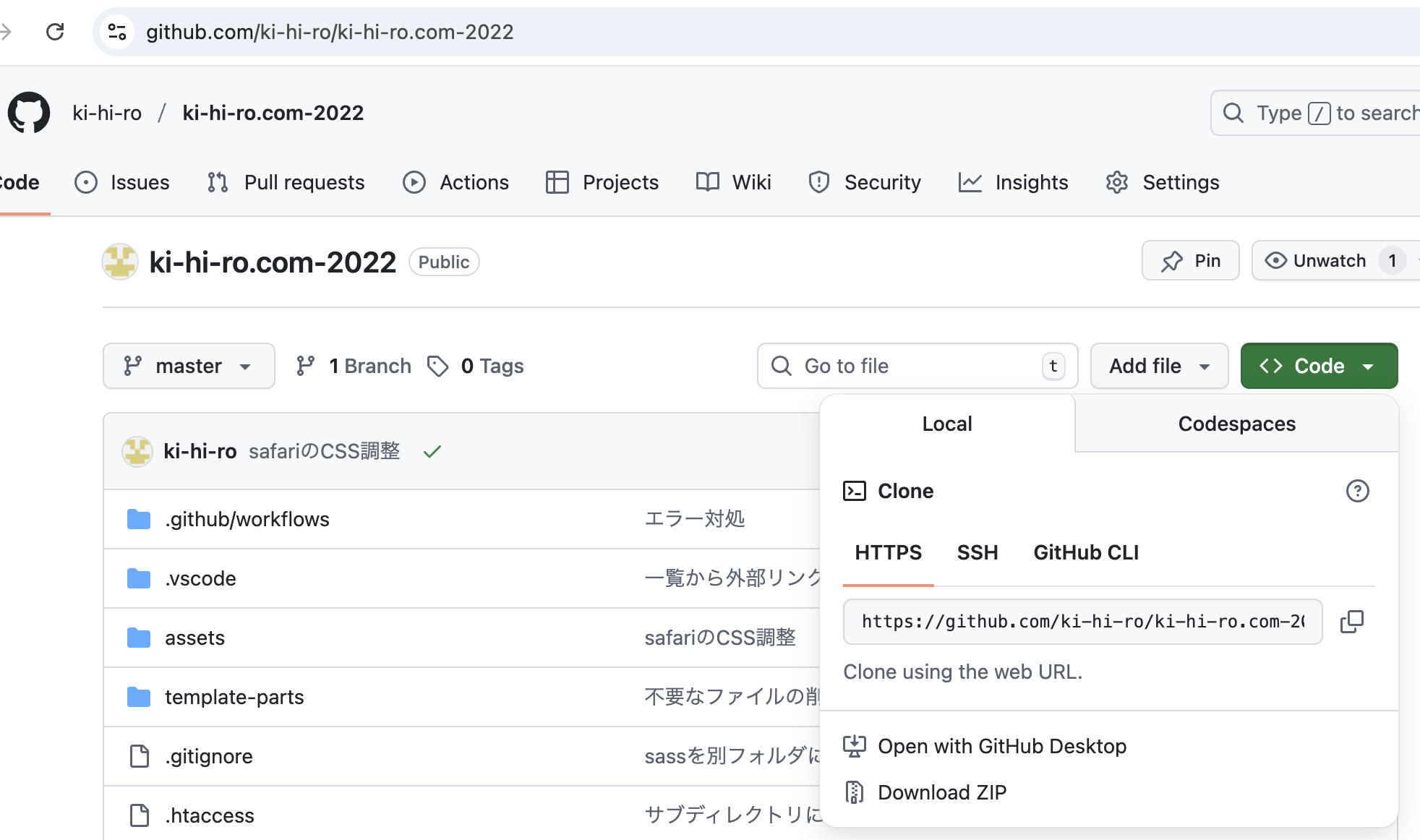Click the Projects table icon
Image resolution: width=1420 pixels, height=840 pixels.
click(x=557, y=182)
